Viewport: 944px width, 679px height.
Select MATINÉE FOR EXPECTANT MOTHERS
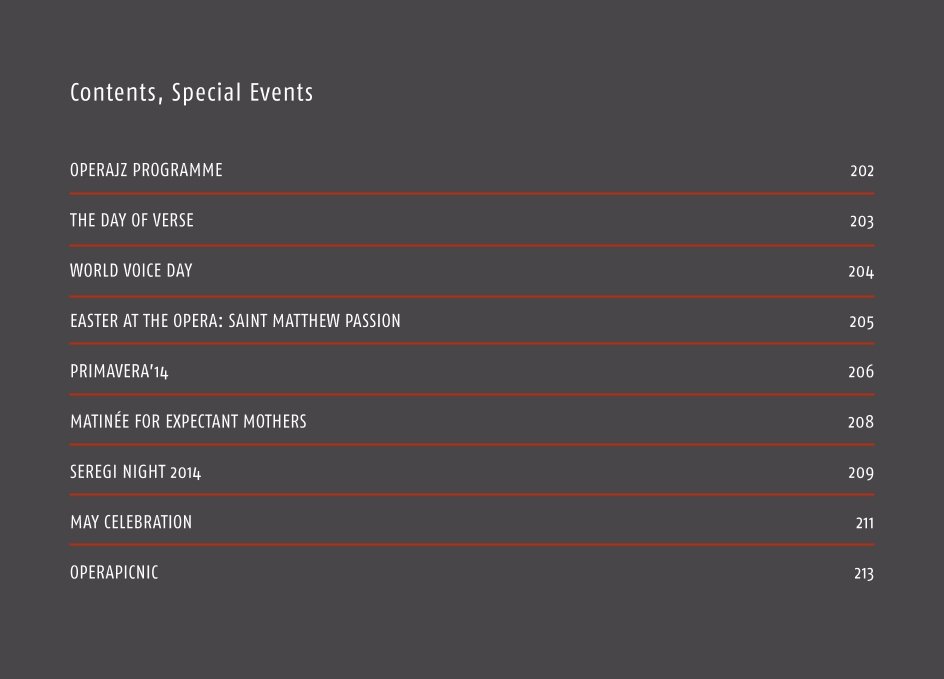click(x=188, y=421)
